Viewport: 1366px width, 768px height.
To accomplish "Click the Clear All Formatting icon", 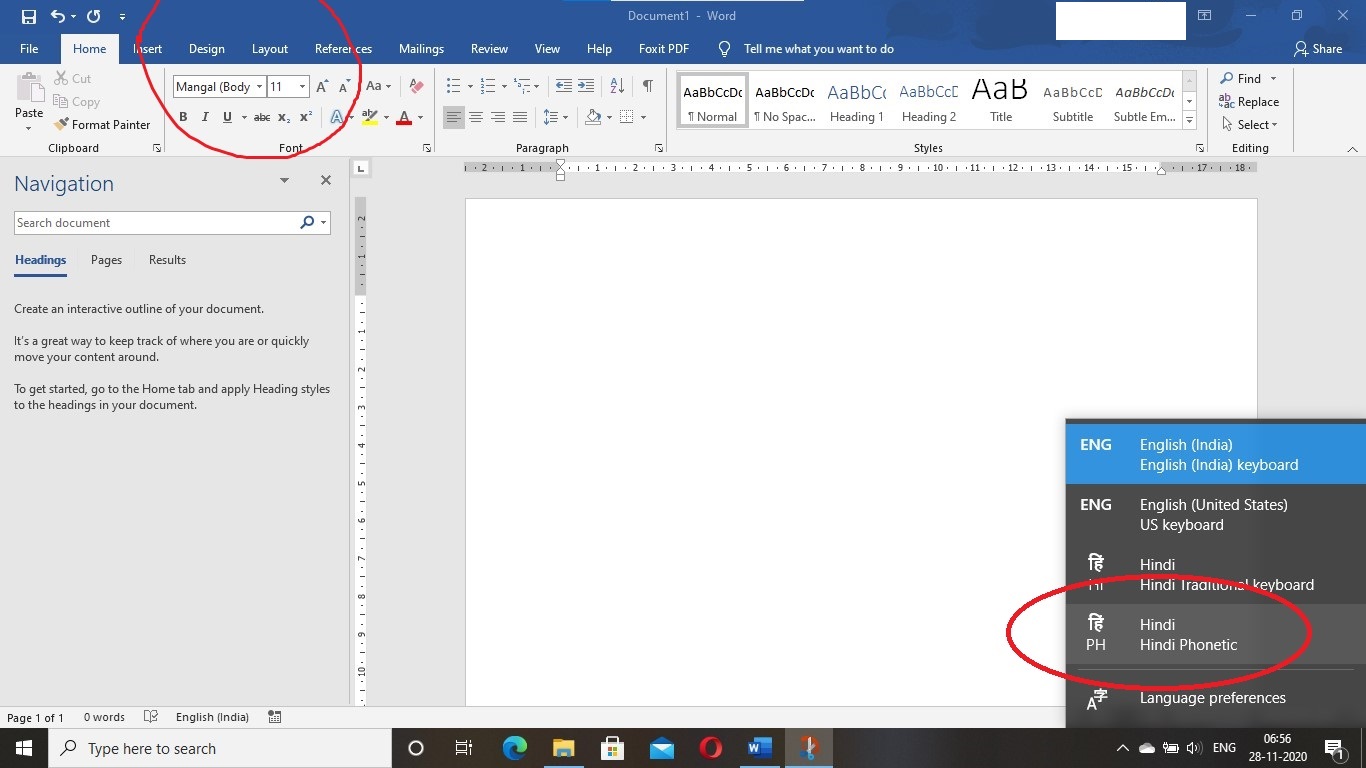I will [x=417, y=87].
